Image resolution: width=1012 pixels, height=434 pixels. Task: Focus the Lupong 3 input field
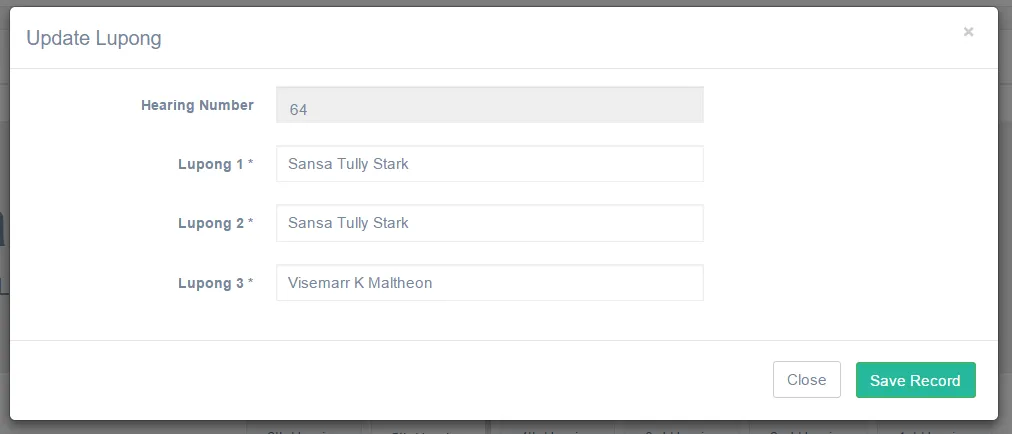coord(489,283)
